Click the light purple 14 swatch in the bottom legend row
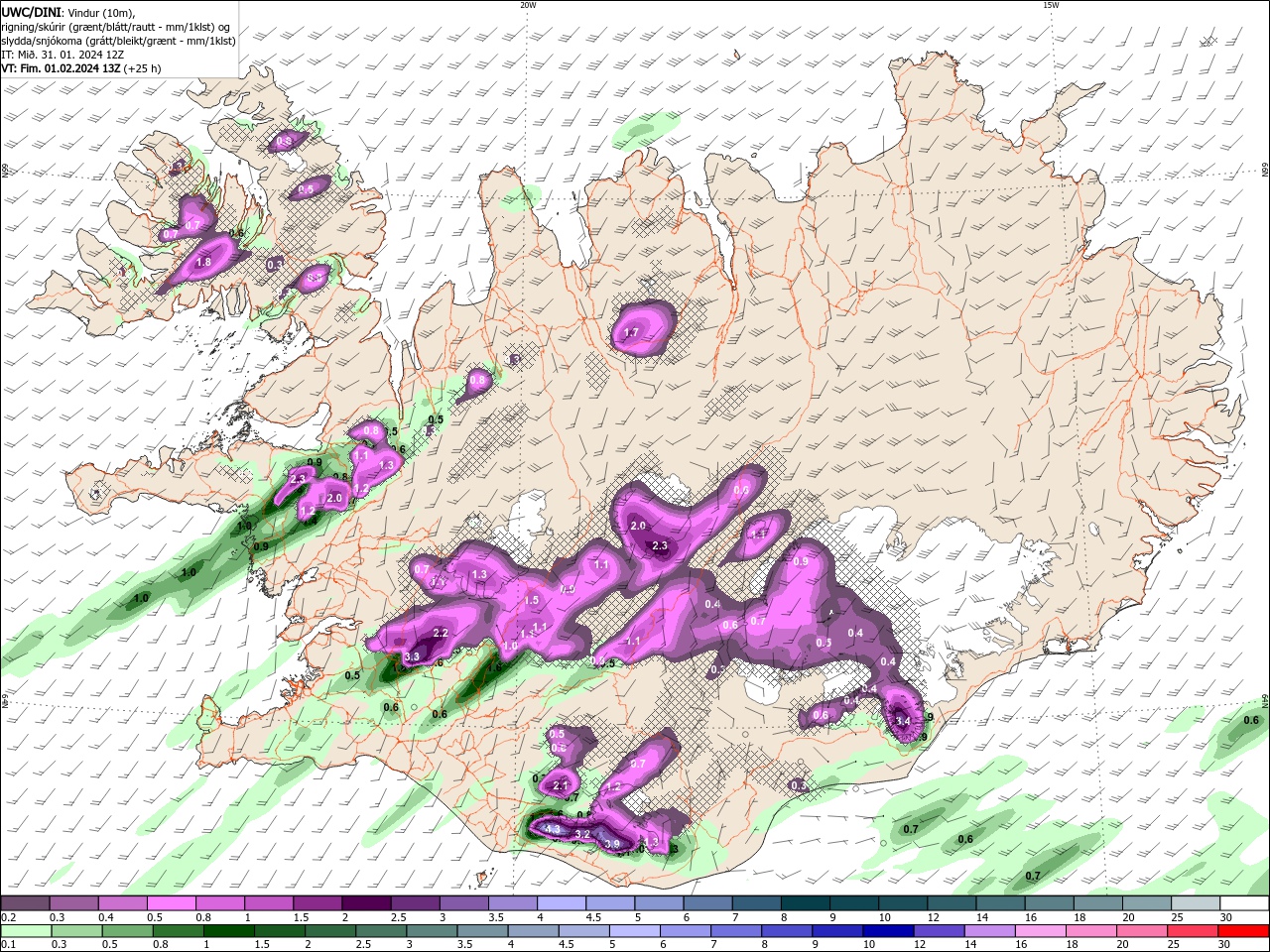Viewport: 1270px width, 952px height. click(988, 931)
